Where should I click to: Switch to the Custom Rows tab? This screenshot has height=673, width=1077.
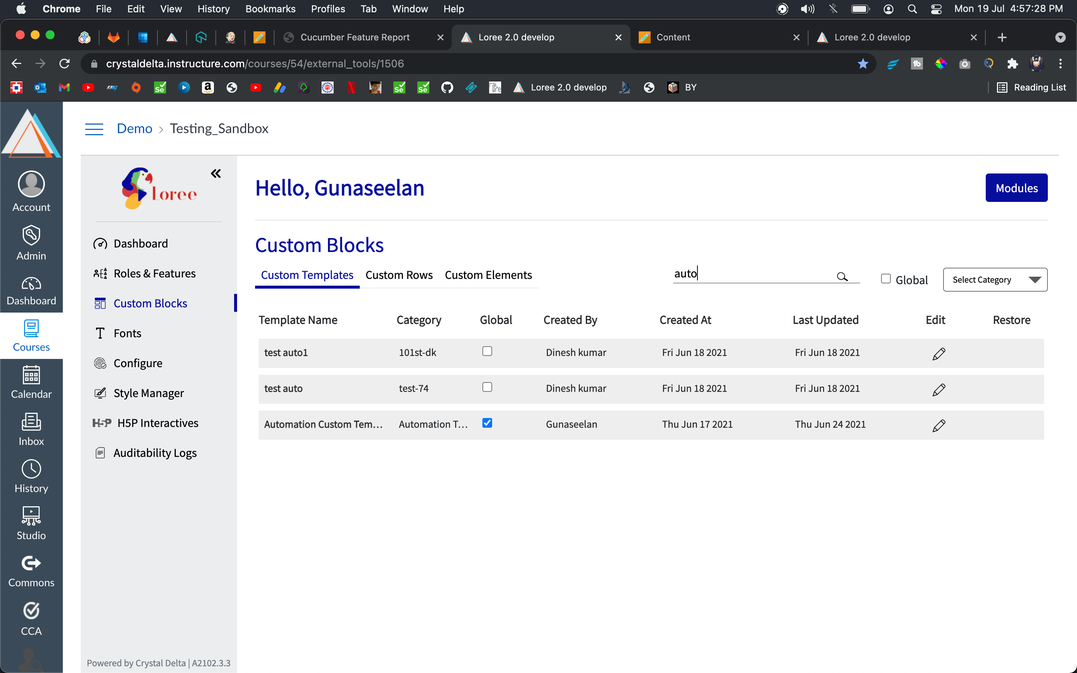pyautogui.click(x=399, y=275)
